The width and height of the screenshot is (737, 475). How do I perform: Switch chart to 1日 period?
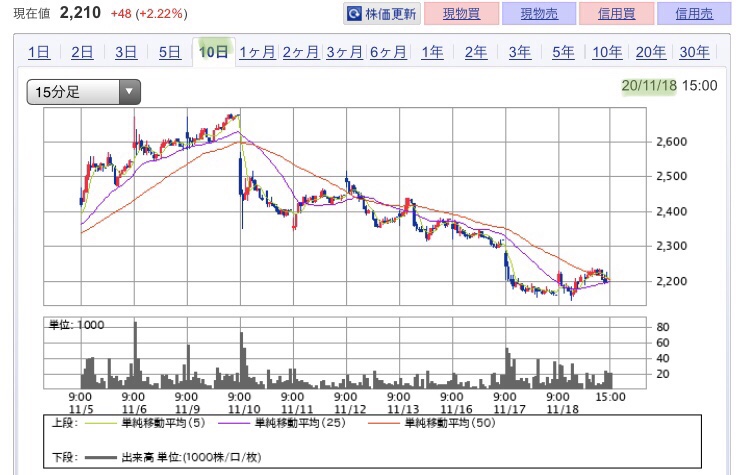coord(39,52)
